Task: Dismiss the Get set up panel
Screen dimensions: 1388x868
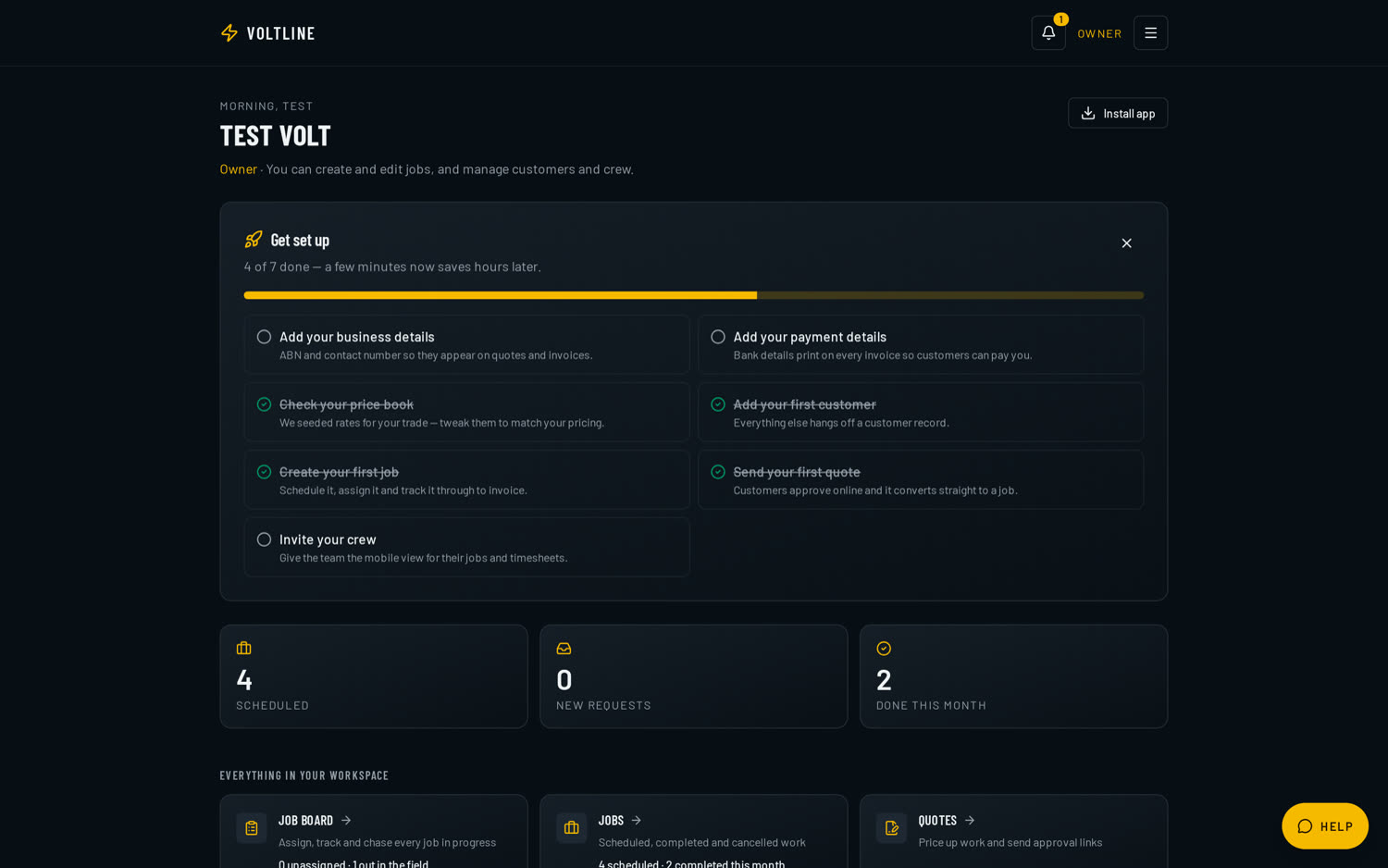Action: [1126, 243]
